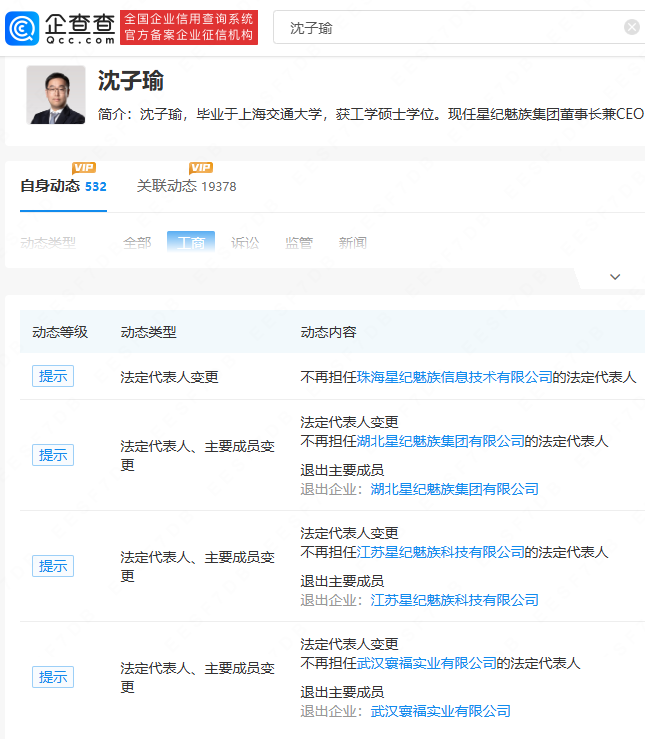Switch to the 自身动态 532 tab
645x739 pixels.
tap(64, 186)
